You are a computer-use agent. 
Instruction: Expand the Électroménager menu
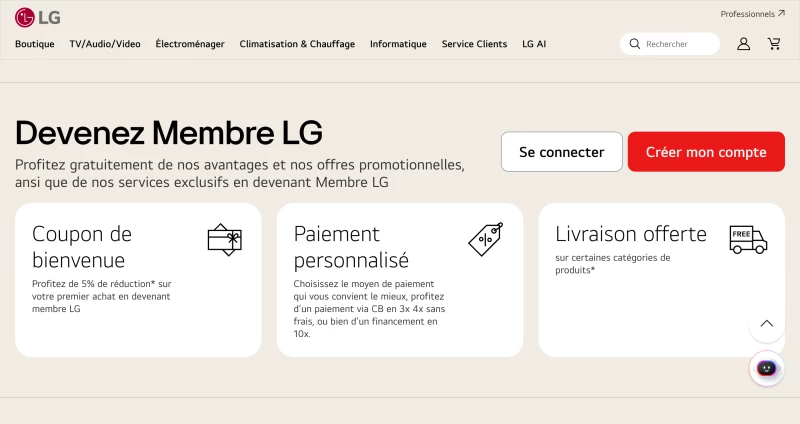click(x=190, y=44)
